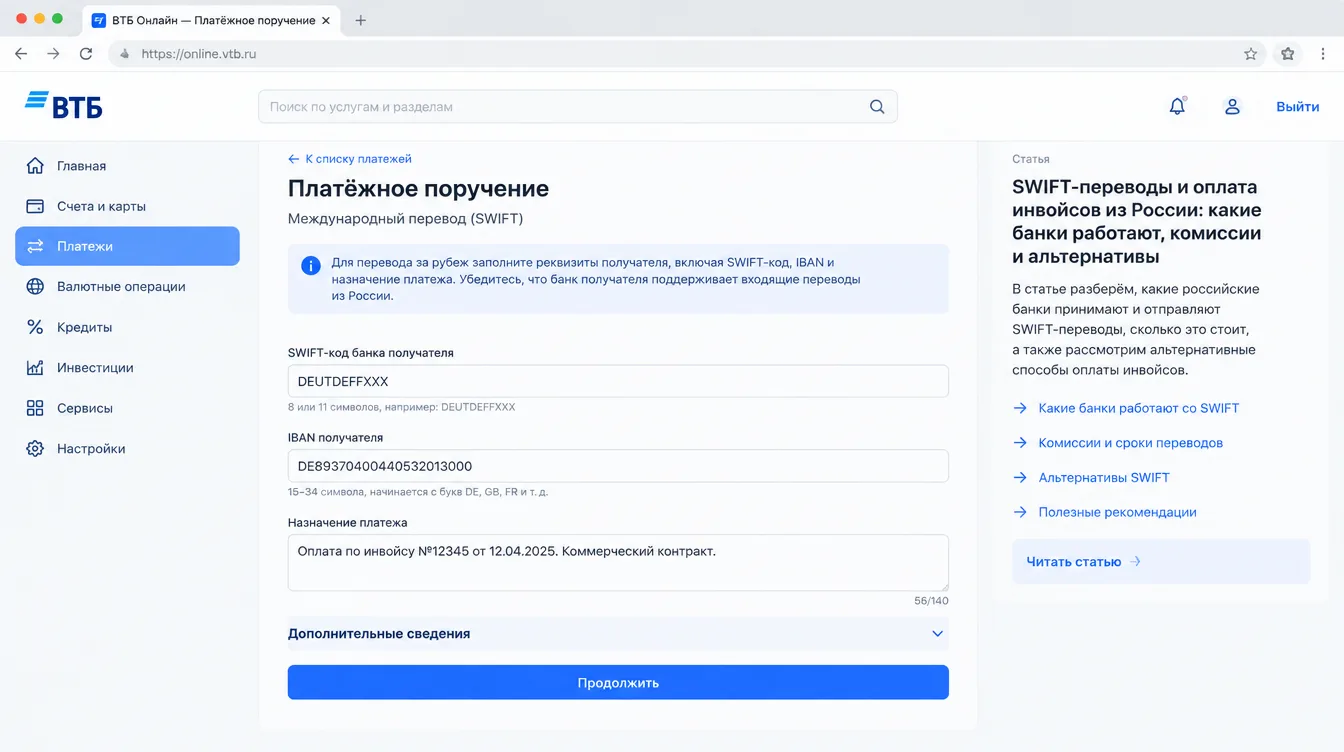Click search magnifier icon

877,107
